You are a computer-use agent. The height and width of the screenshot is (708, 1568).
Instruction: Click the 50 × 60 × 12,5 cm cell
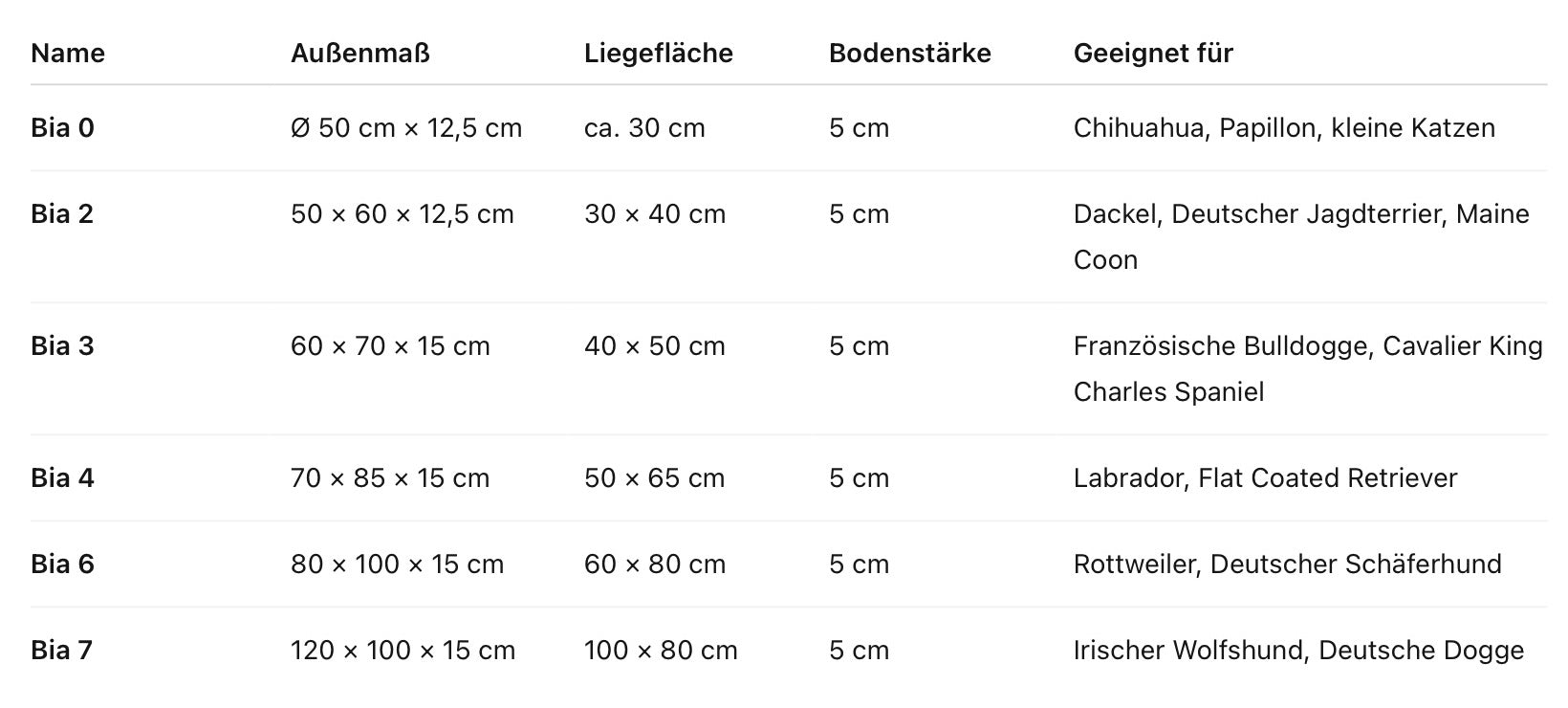[x=403, y=213]
